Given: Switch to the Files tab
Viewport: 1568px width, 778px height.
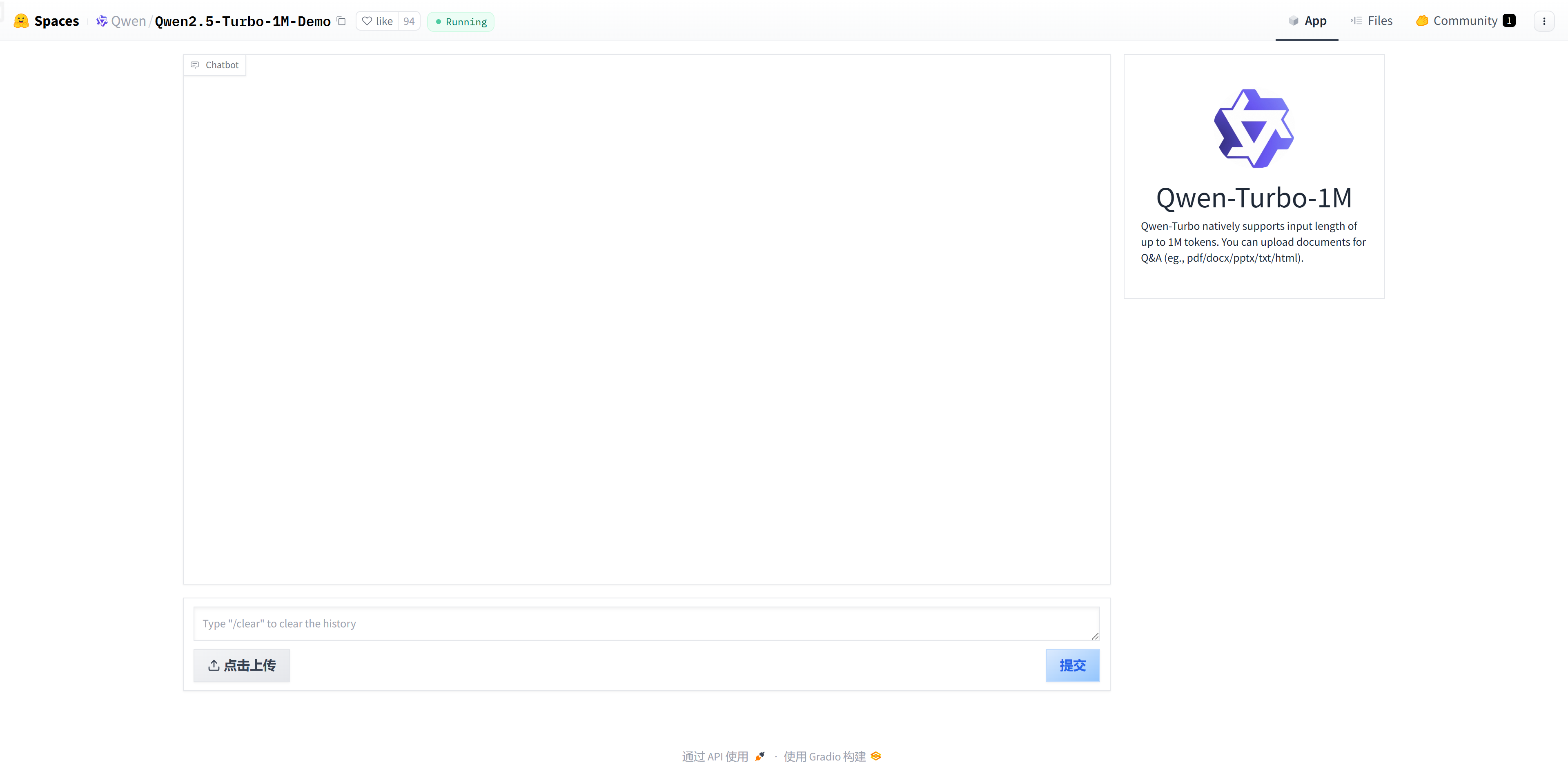Looking at the screenshot, I should pos(1372,21).
